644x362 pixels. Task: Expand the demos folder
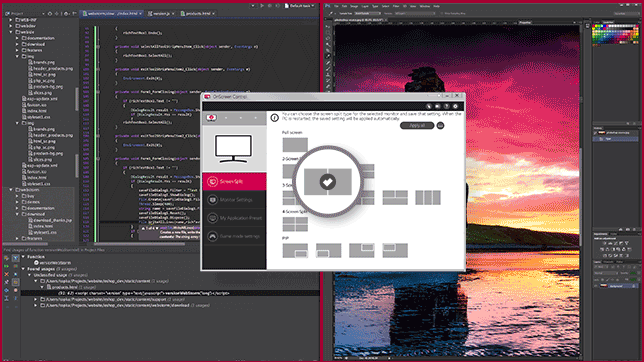point(17,202)
